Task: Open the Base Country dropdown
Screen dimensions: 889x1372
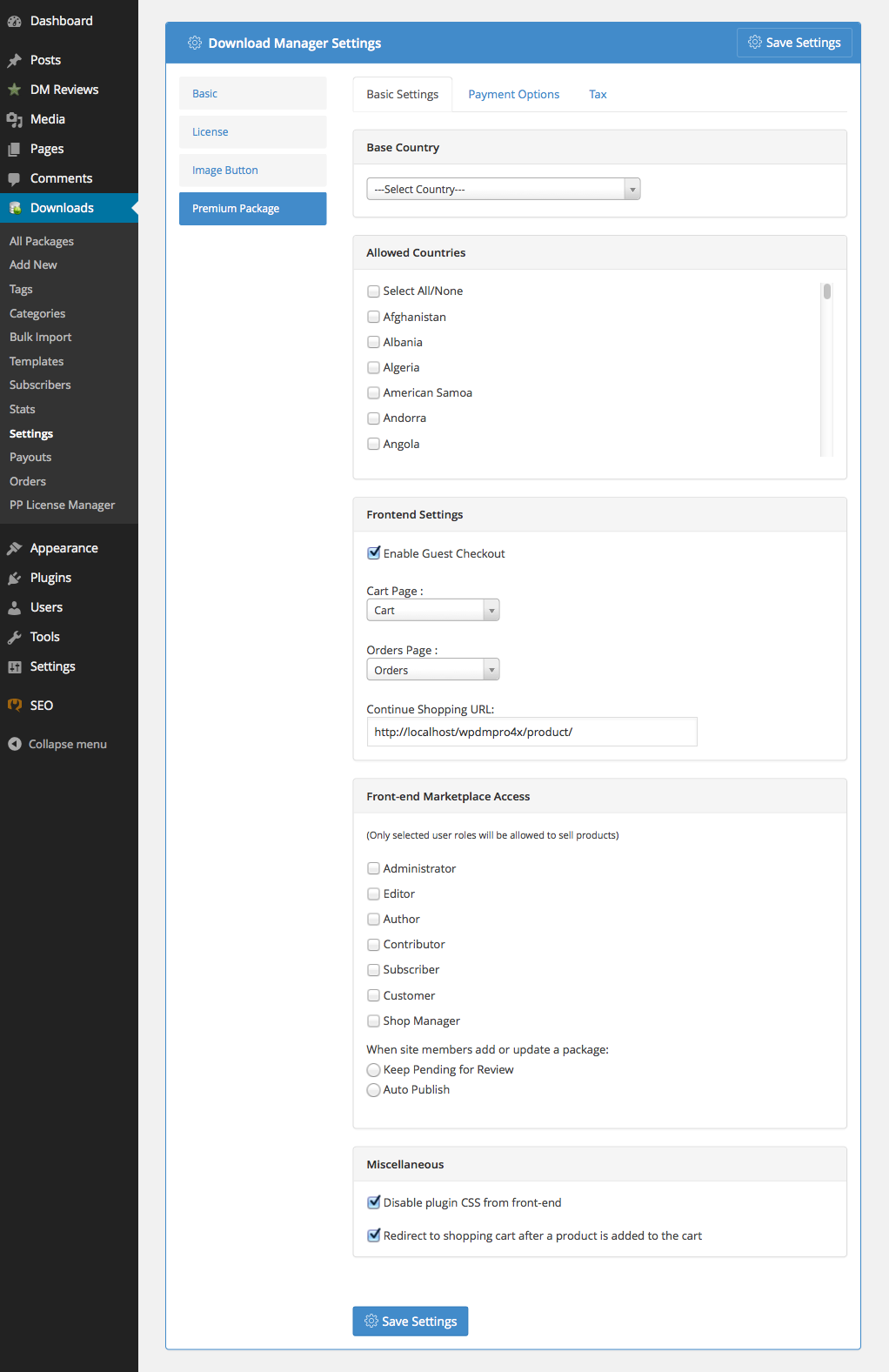Action: pyautogui.click(x=503, y=189)
